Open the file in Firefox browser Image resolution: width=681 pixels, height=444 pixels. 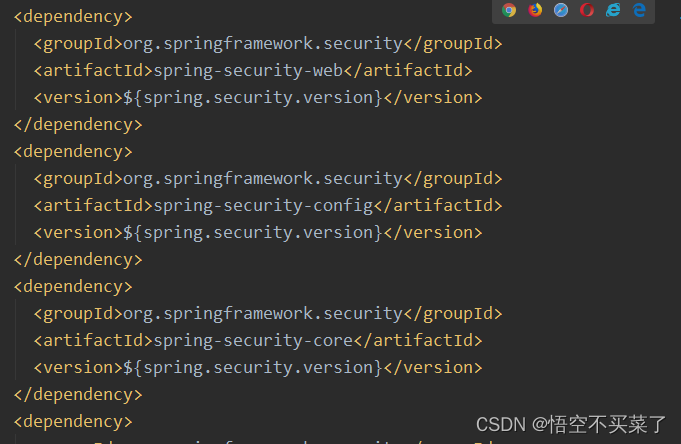coord(535,10)
